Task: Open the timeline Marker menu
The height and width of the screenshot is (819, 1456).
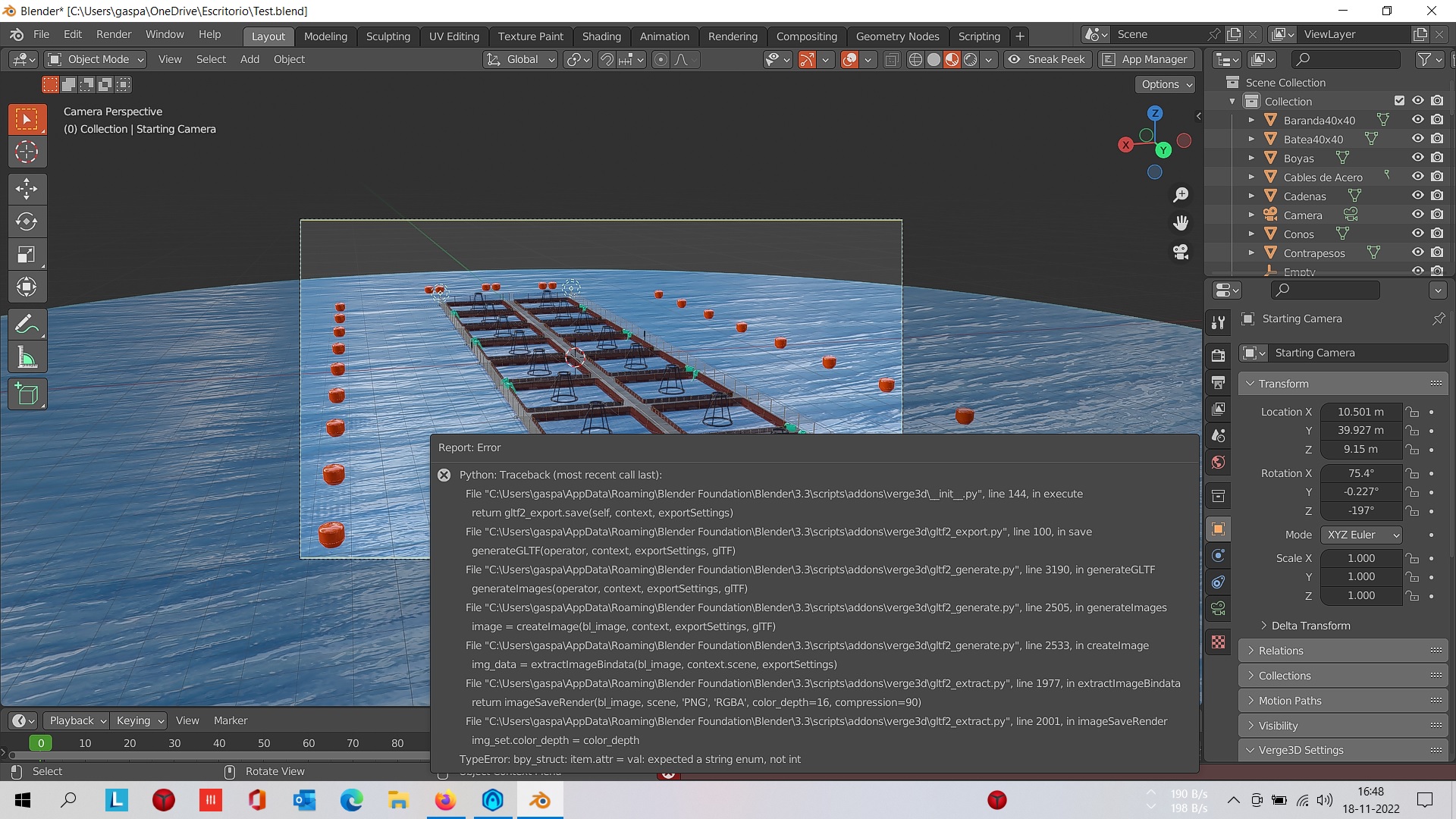Action: [x=231, y=720]
